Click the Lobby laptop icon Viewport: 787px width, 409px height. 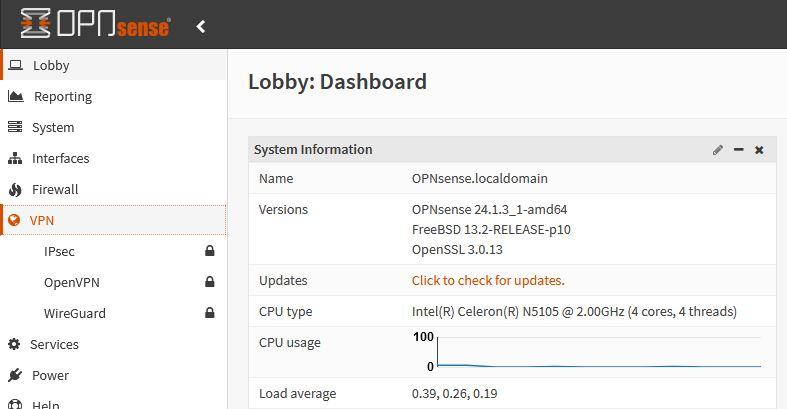pyautogui.click(x=15, y=66)
